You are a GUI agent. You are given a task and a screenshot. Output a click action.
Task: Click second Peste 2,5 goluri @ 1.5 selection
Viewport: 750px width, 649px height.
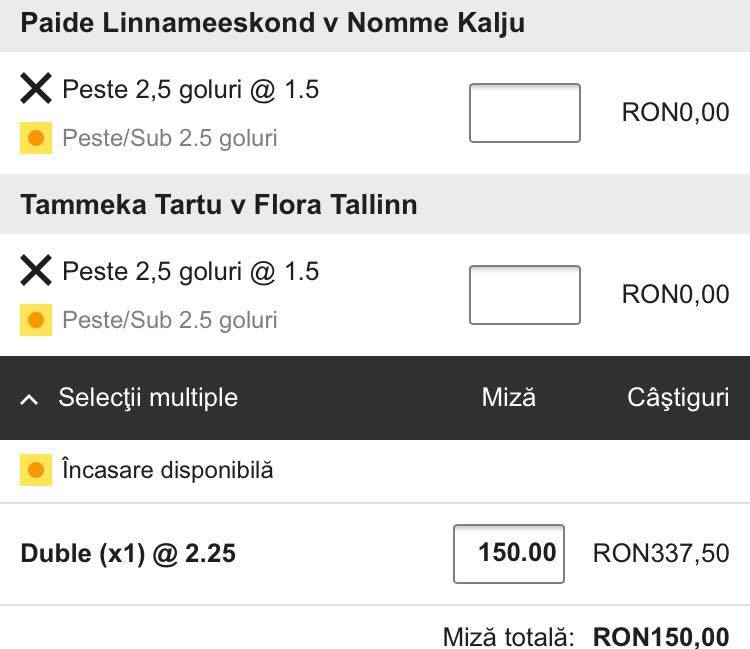[x=191, y=272]
